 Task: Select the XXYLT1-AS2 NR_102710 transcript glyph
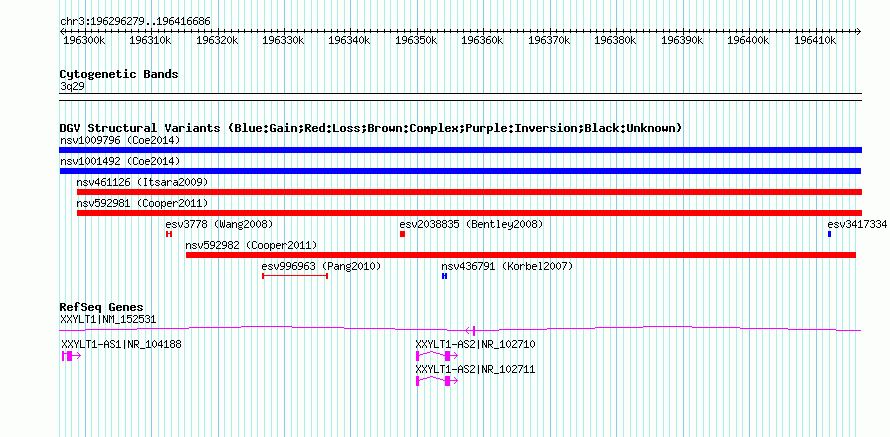pyautogui.click(x=437, y=356)
